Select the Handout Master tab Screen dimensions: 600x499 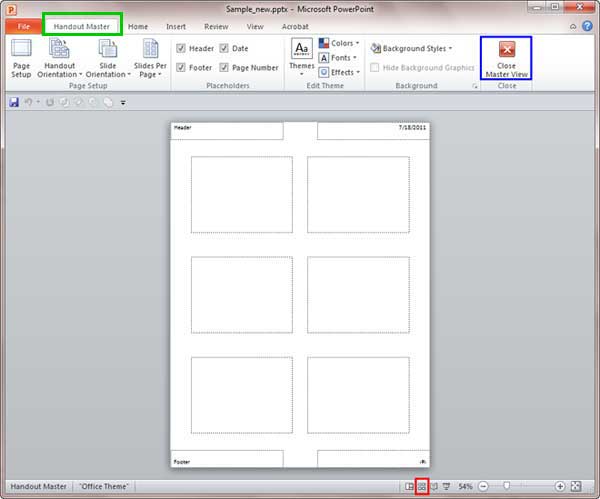[x=82, y=26]
